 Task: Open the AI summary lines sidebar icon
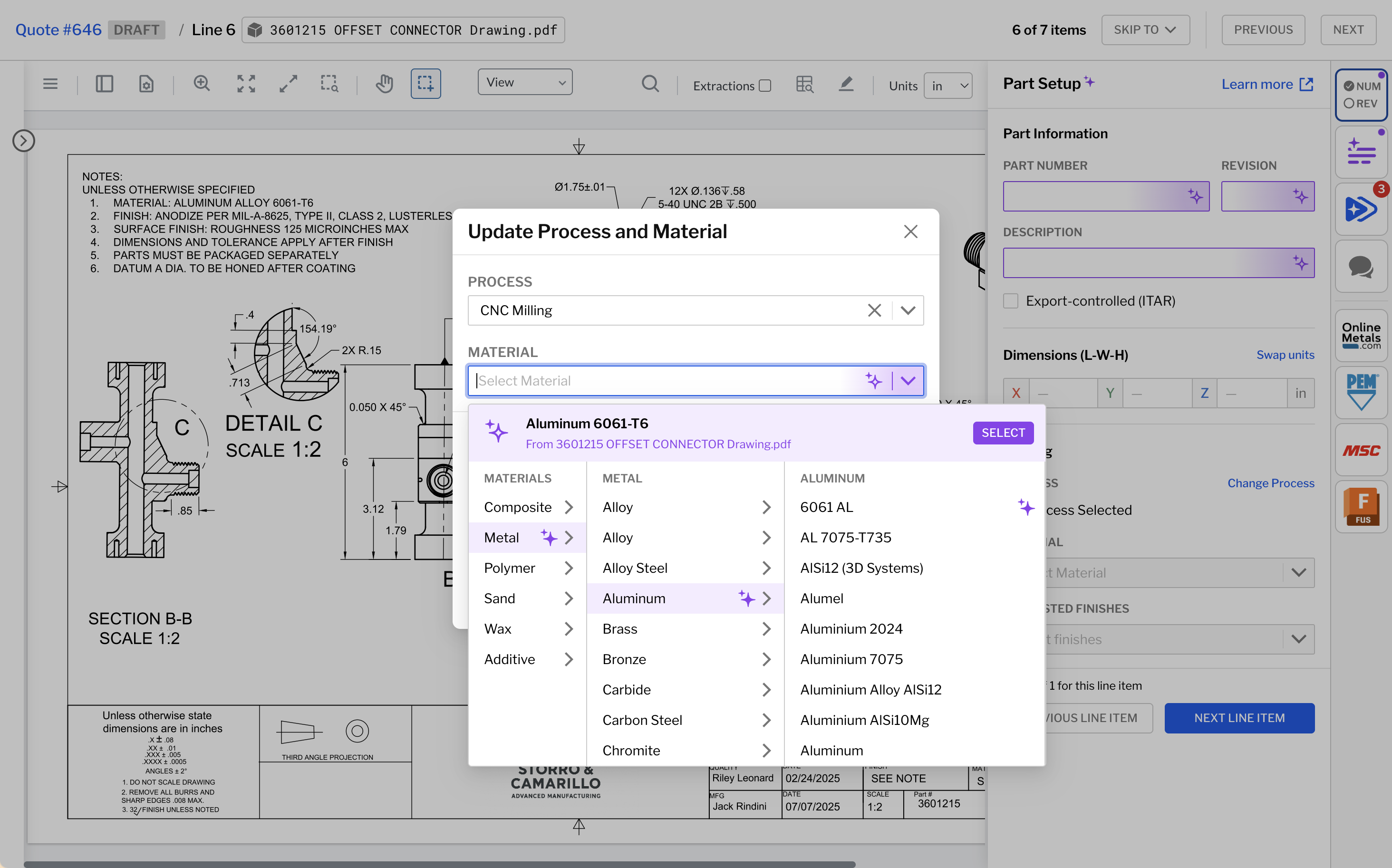point(1361,152)
